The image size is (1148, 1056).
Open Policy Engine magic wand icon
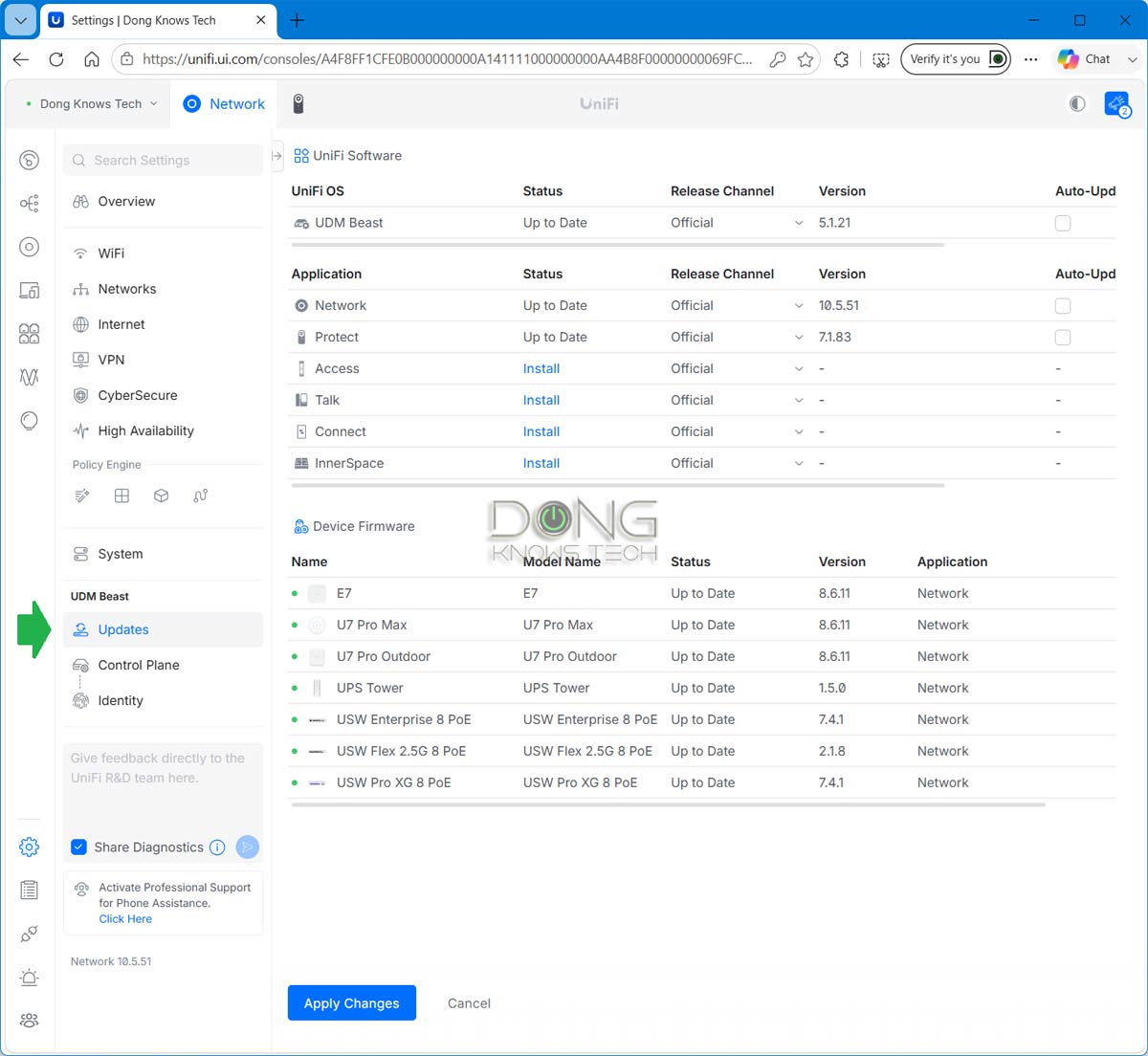click(82, 495)
